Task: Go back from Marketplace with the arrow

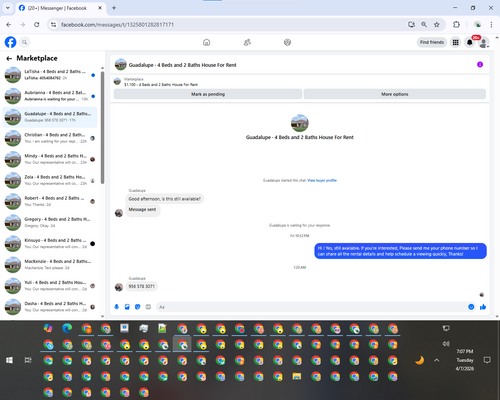Action: (9, 59)
